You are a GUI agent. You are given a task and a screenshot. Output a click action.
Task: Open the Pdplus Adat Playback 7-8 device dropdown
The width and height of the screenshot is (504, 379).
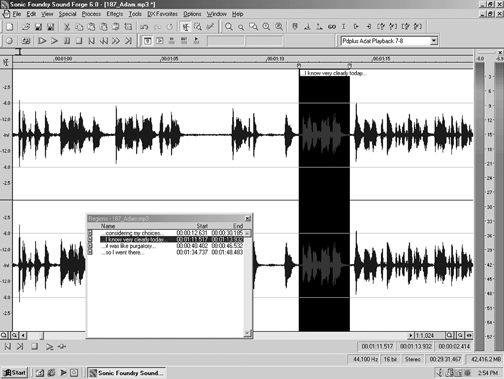pos(433,41)
